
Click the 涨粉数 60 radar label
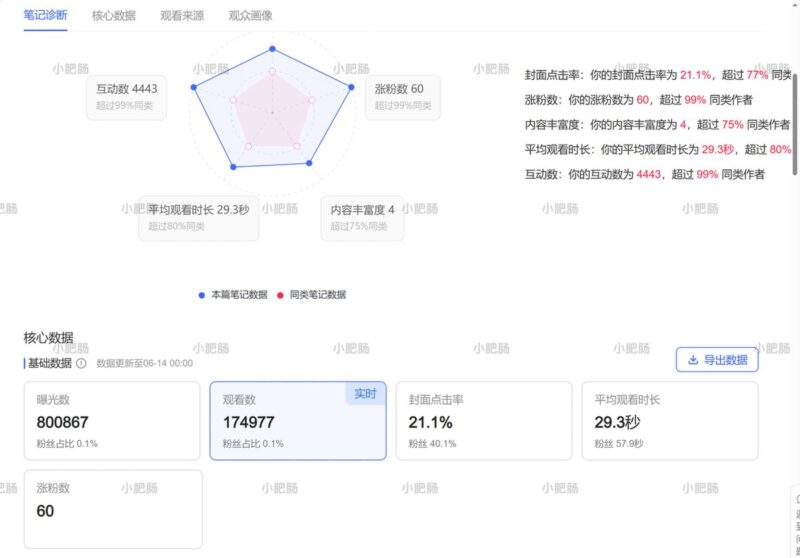[403, 96]
